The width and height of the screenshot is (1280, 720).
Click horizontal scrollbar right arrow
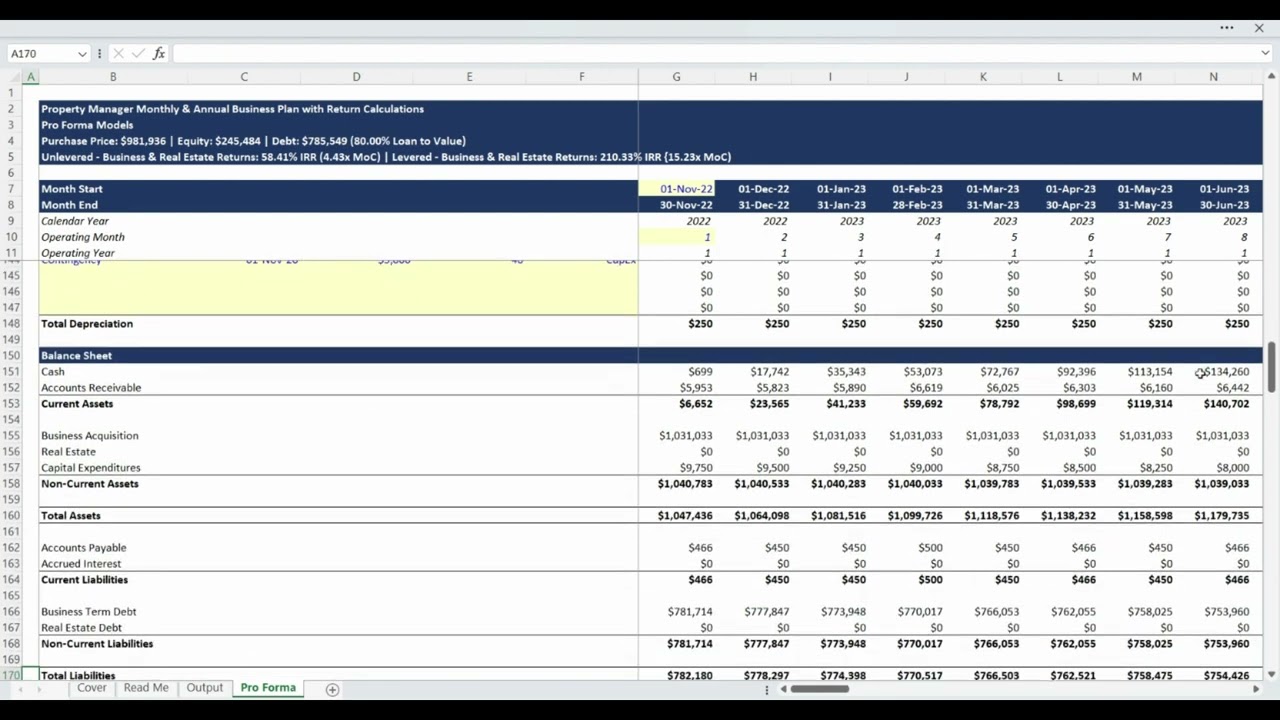(1257, 689)
